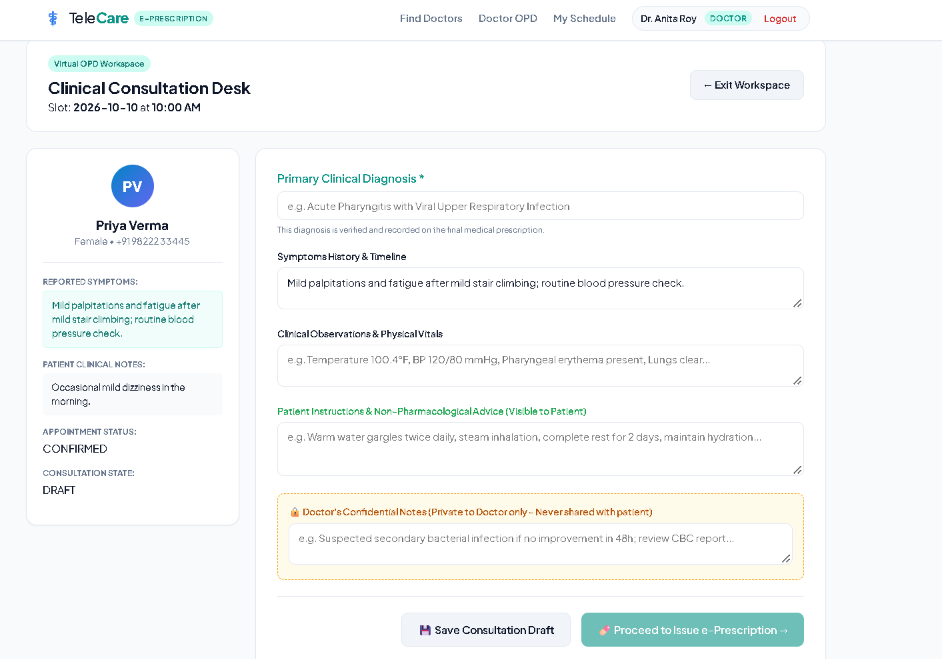The height and width of the screenshot is (659, 942).
Task: Click the Patient Instructions (Visible to Patient) label
Action: click(431, 411)
